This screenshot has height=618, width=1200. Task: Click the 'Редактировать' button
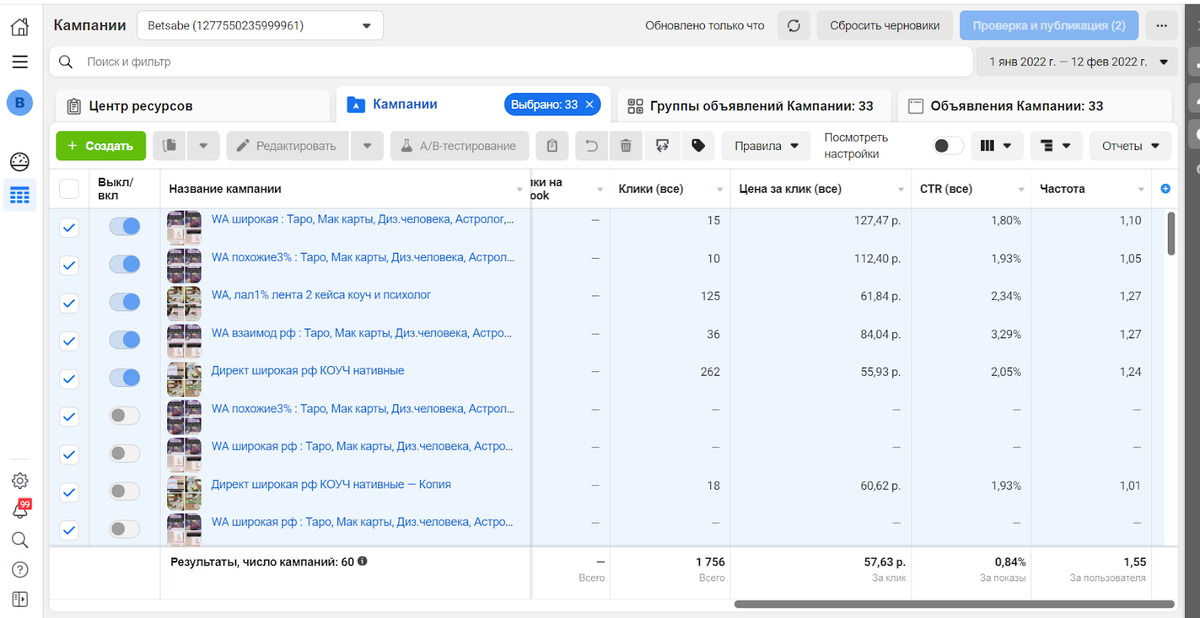288,146
